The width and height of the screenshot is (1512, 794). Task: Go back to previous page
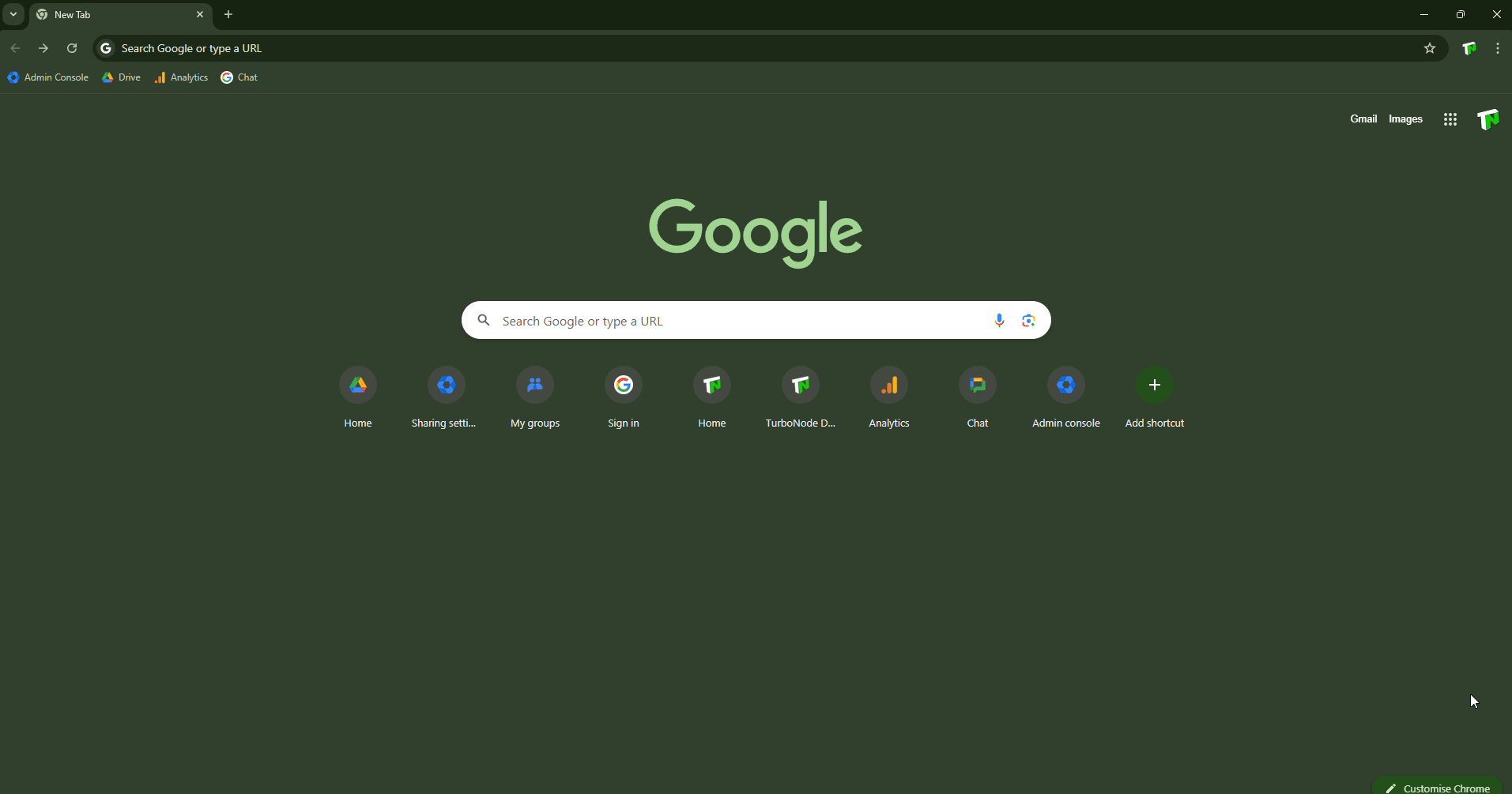(x=15, y=48)
